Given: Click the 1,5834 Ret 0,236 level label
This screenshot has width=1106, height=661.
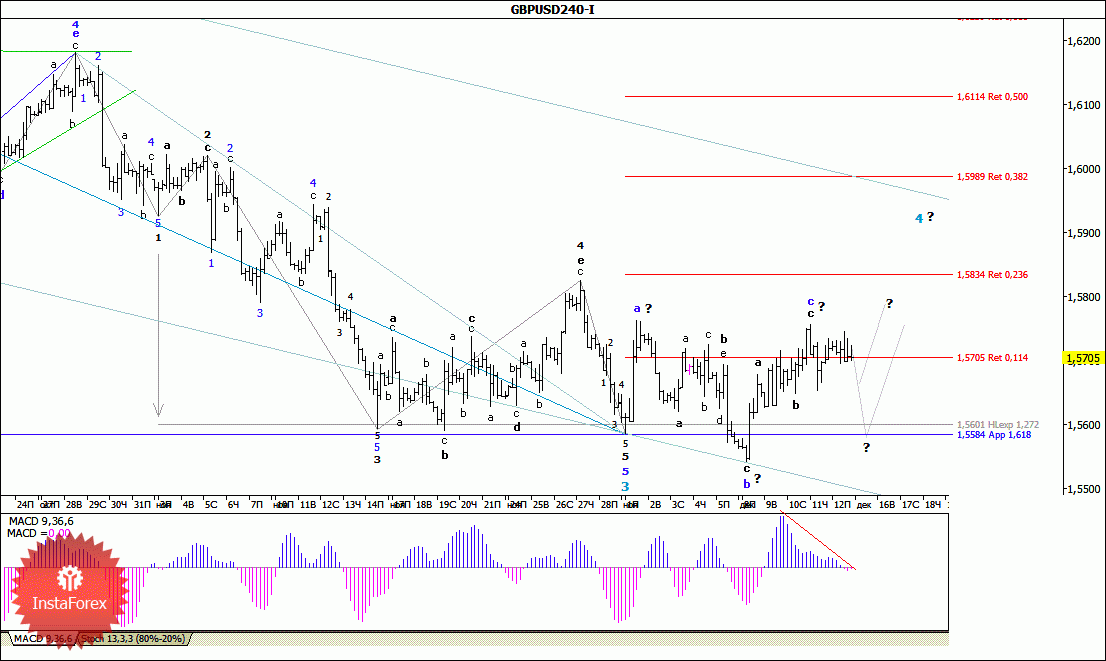Looking at the screenshot, I should click(x=992, y=274).
